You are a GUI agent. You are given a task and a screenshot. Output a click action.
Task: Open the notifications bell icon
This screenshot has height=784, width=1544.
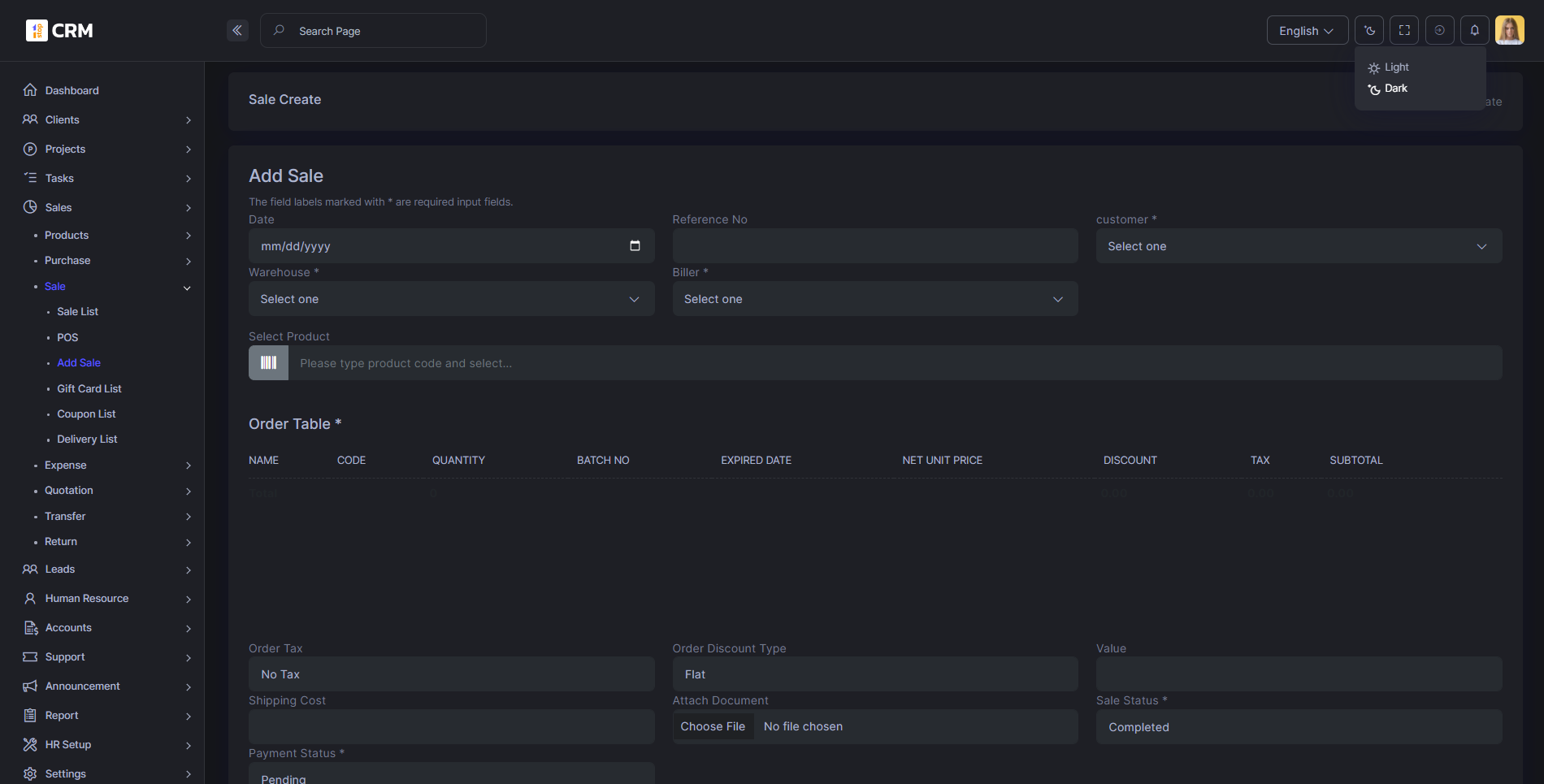coord(1474,31)
